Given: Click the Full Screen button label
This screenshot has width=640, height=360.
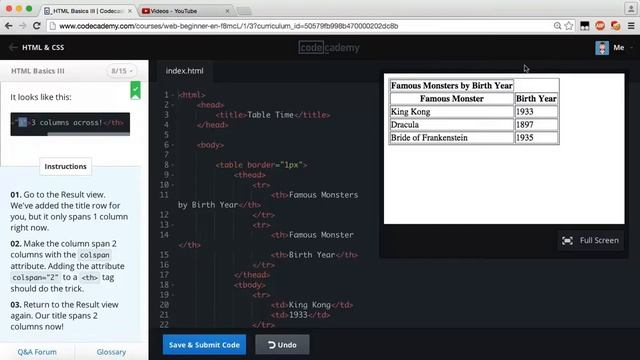Looking at the screenshot, I should point(599,240).
